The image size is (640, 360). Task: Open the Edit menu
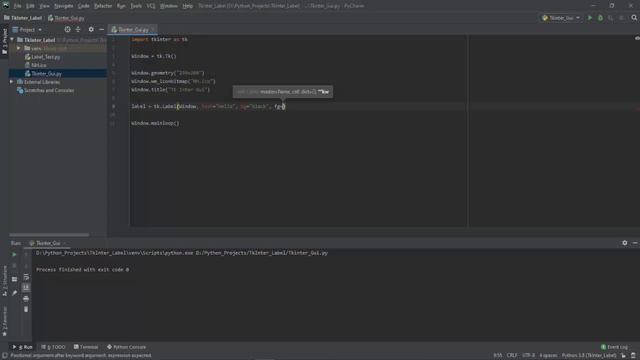(30, 6)
